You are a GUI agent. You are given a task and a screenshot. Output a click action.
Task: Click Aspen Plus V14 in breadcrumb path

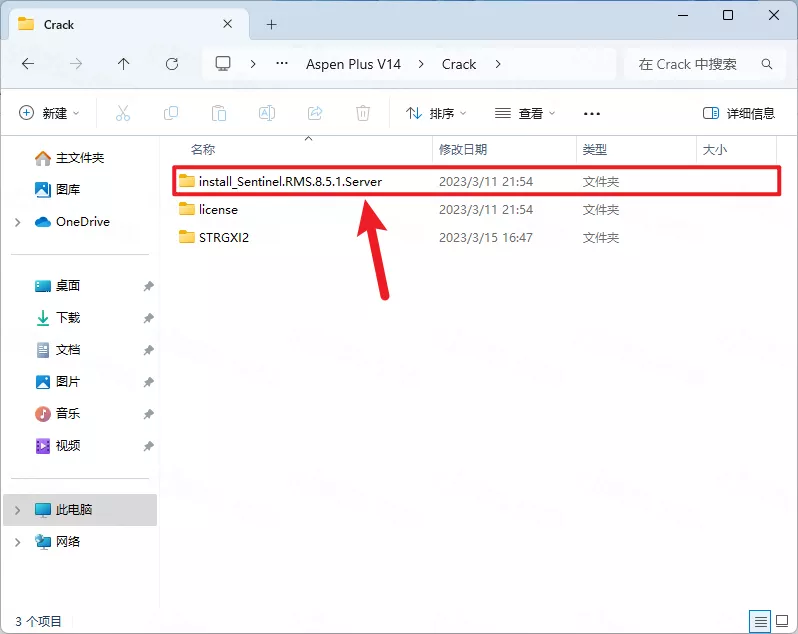pyautogui.click(x=353, y=64)
